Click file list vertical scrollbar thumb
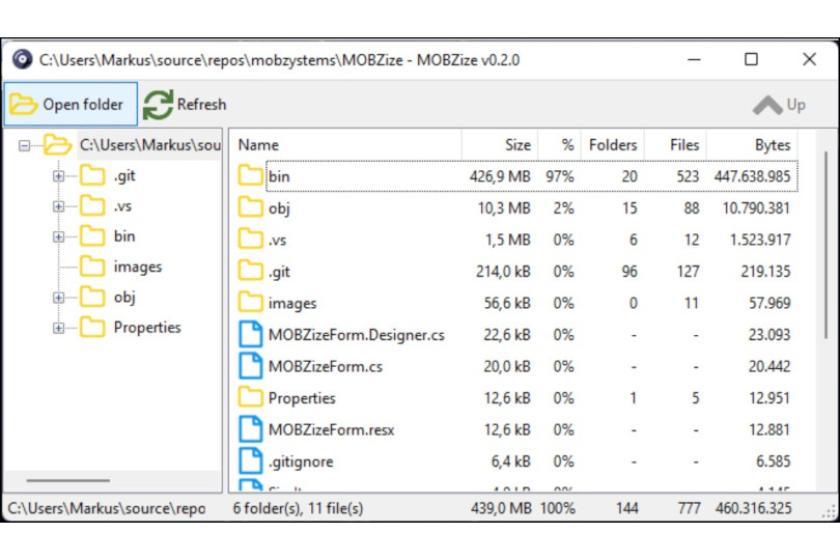This screenshot has height=560, width=840. click(826, 244)
